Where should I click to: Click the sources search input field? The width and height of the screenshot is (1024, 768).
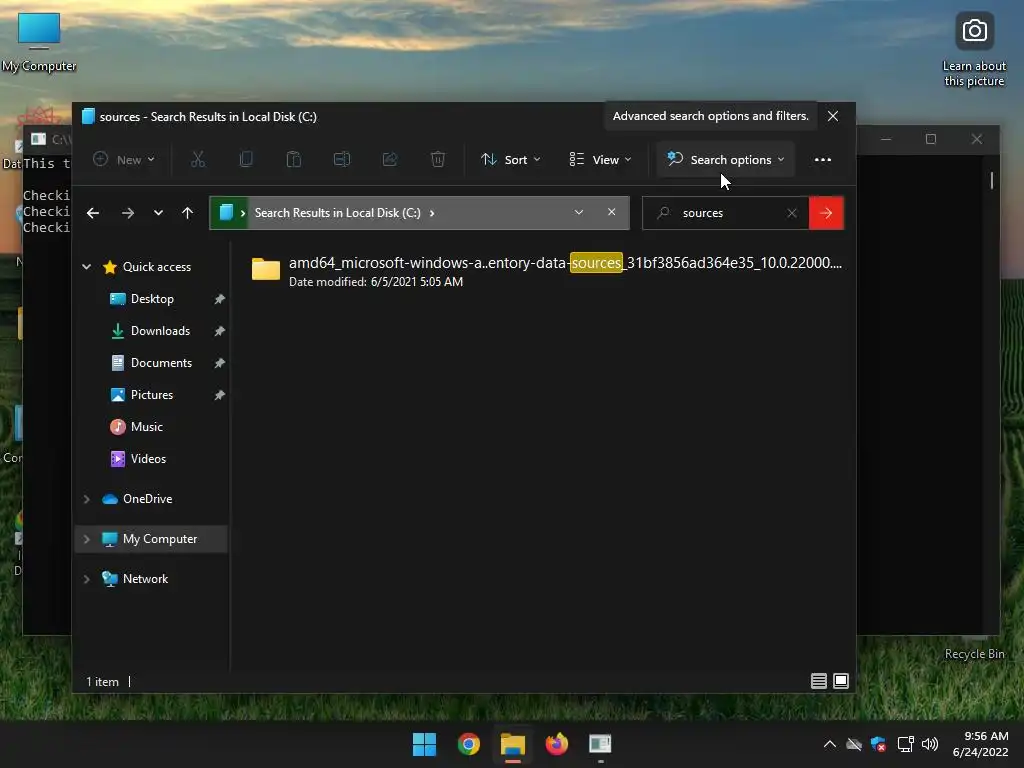point(725,213)
